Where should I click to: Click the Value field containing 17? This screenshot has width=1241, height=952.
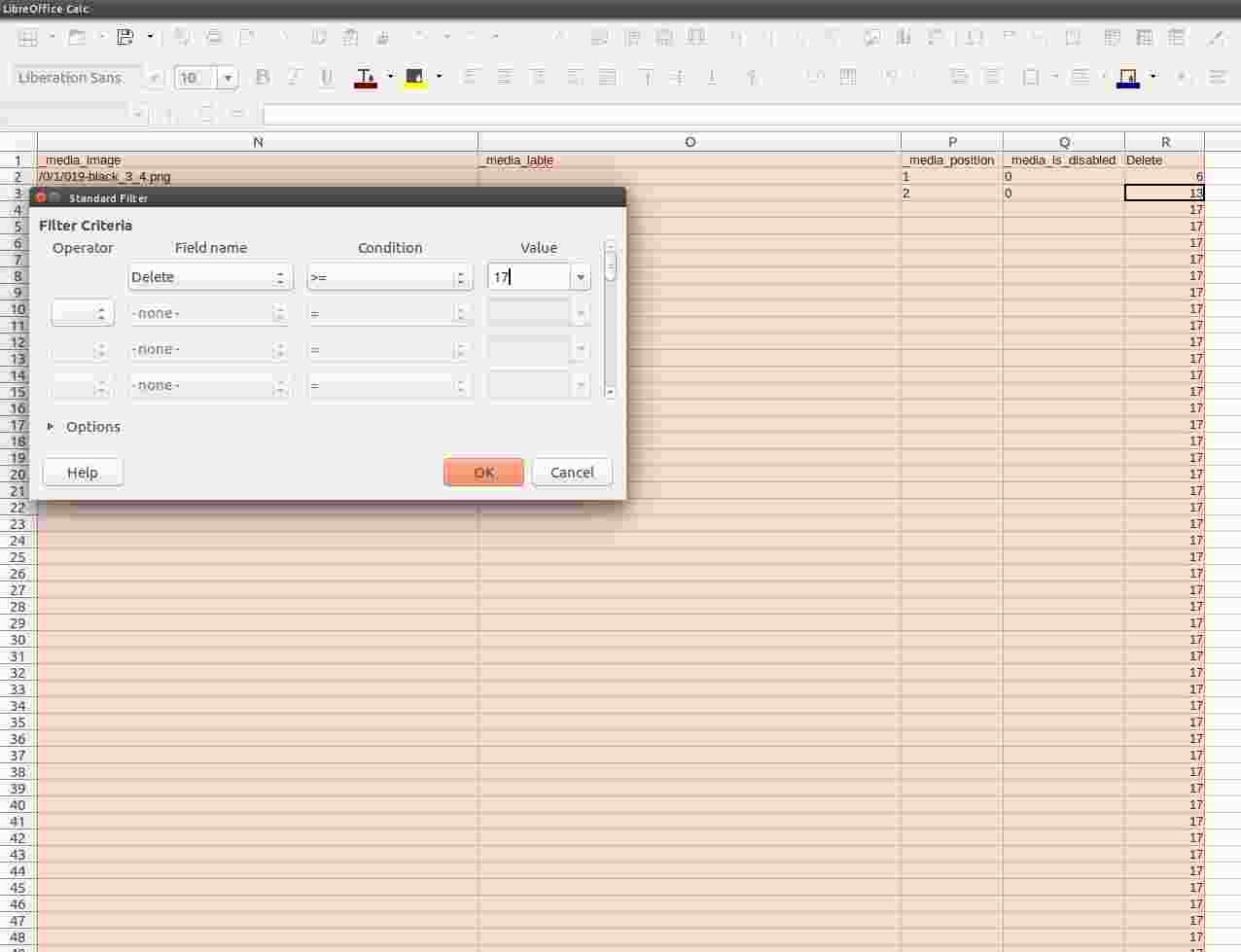tap(528, 277)
